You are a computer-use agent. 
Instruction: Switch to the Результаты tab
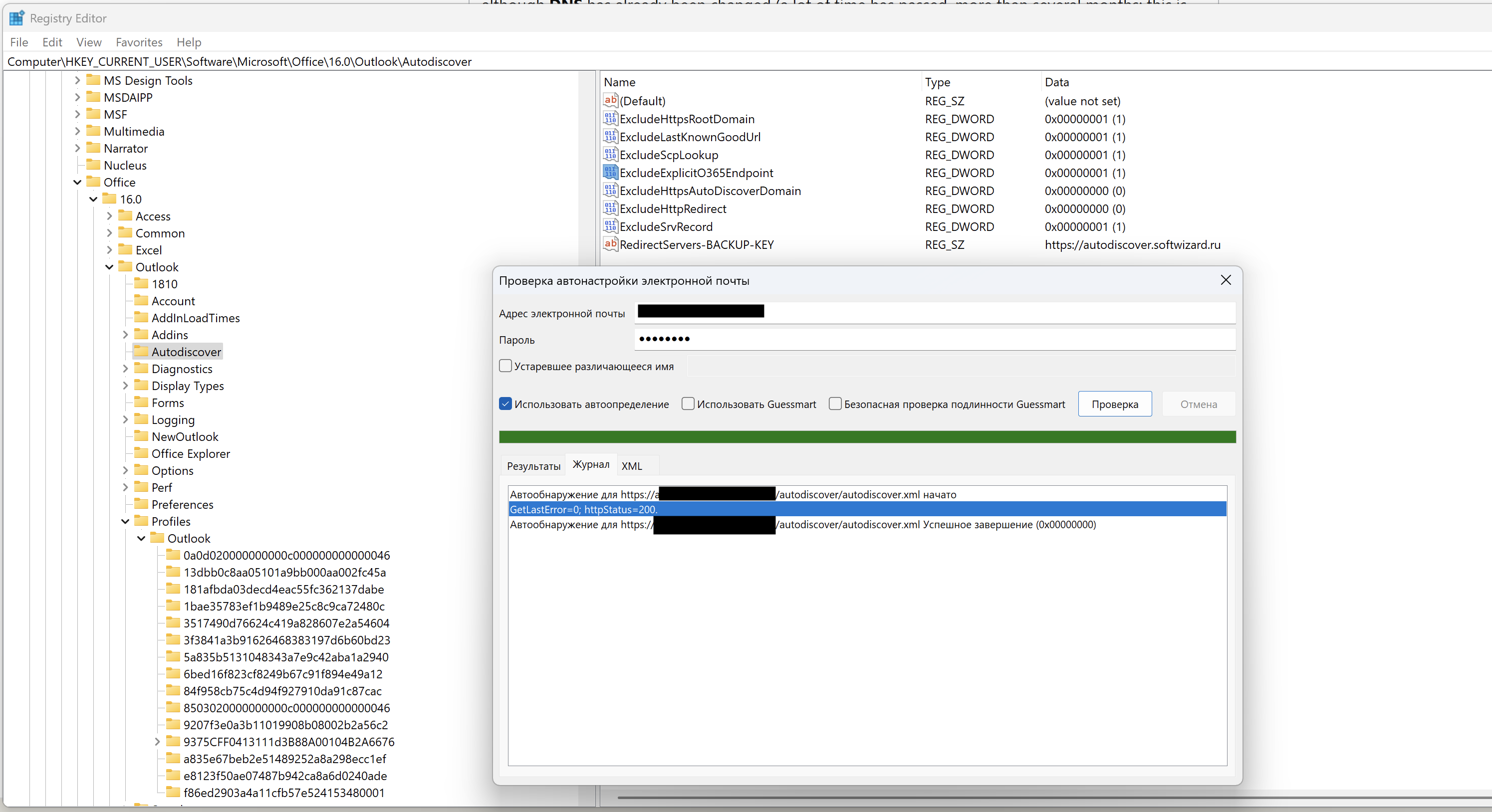pos(533,466)
